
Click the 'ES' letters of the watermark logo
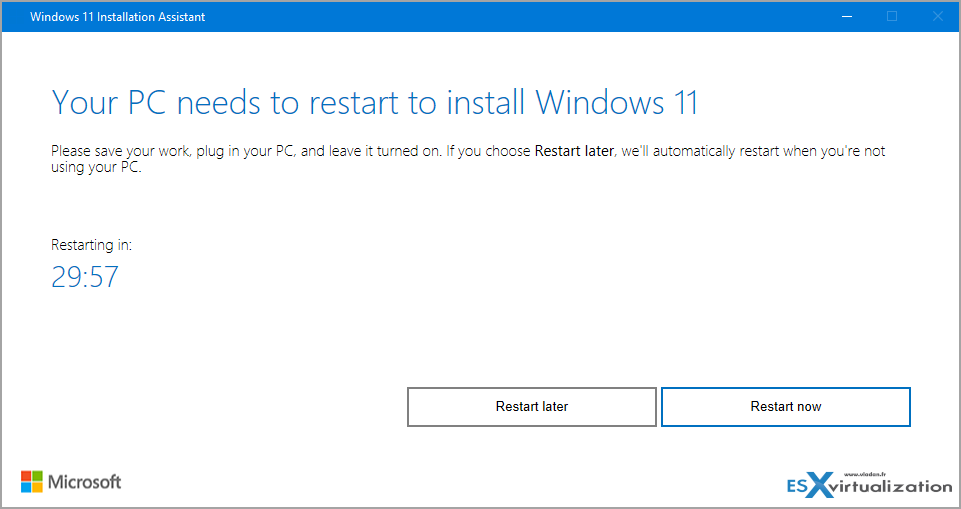[x=798, y=487]
